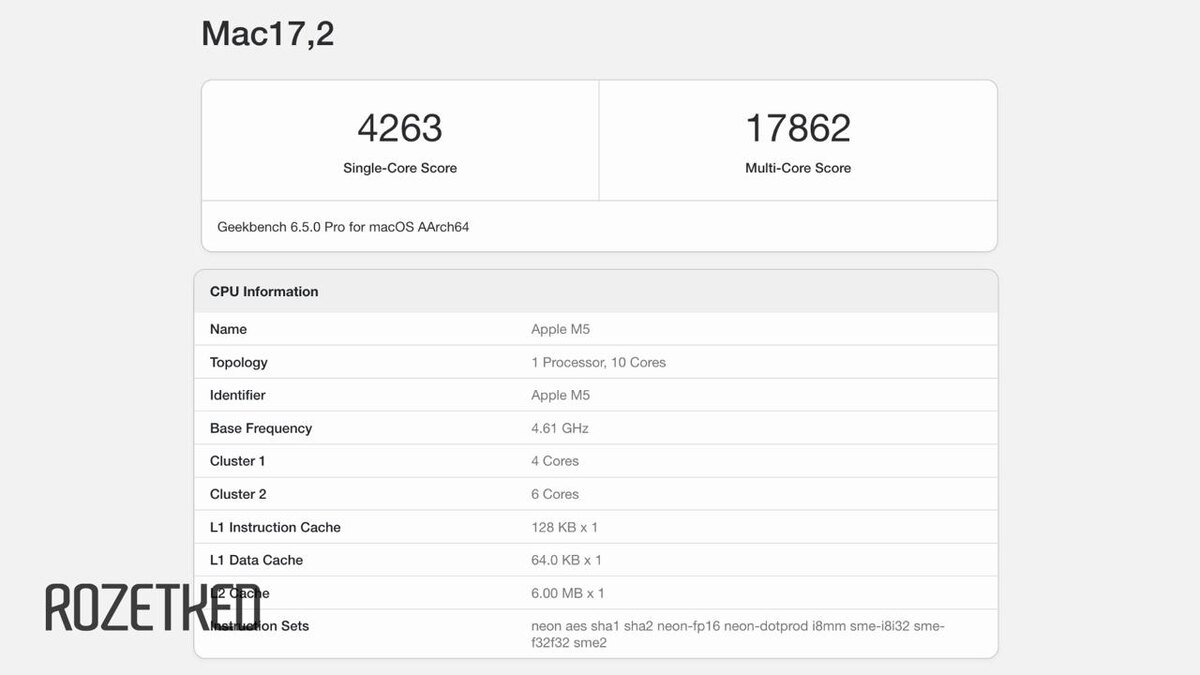This screenshot has height=675, width=1200.
Task: Click the Topology row label
Action: tap(239, 362)
